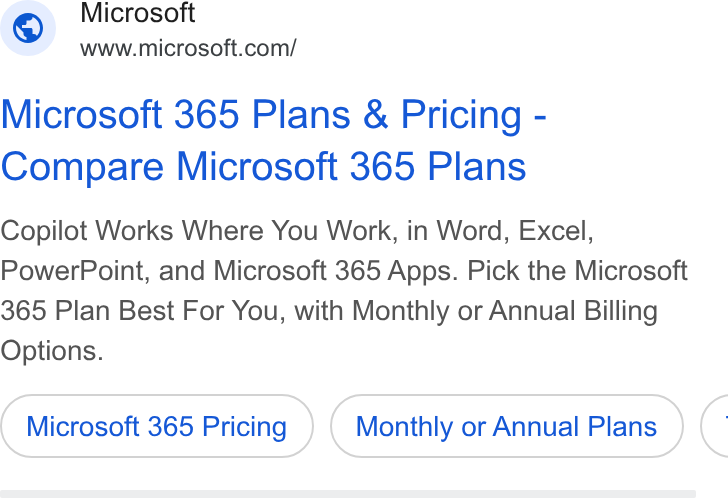Screen dimensions: 728x498
Task: Click the gray bar below the chips
Action: click(348, 494)
